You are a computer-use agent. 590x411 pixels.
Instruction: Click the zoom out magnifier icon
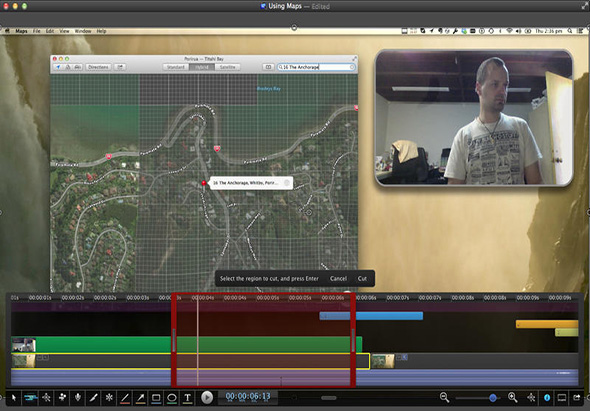tap(444, 397)
